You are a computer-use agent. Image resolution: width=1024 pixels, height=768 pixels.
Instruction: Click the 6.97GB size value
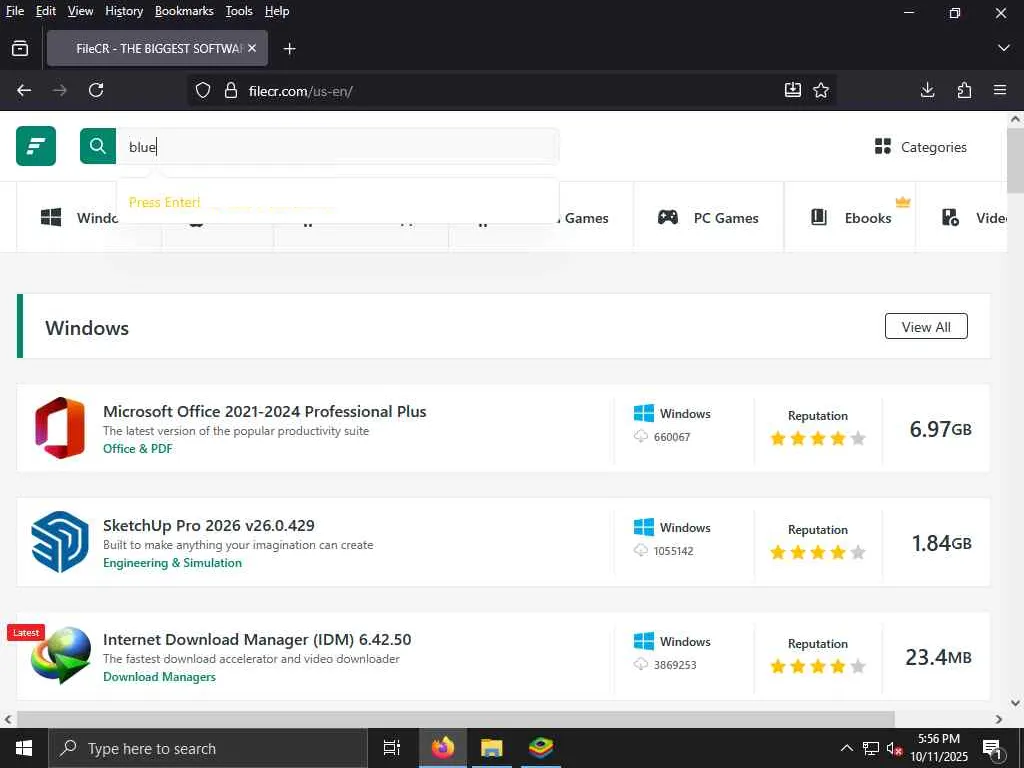coord(940,428)
